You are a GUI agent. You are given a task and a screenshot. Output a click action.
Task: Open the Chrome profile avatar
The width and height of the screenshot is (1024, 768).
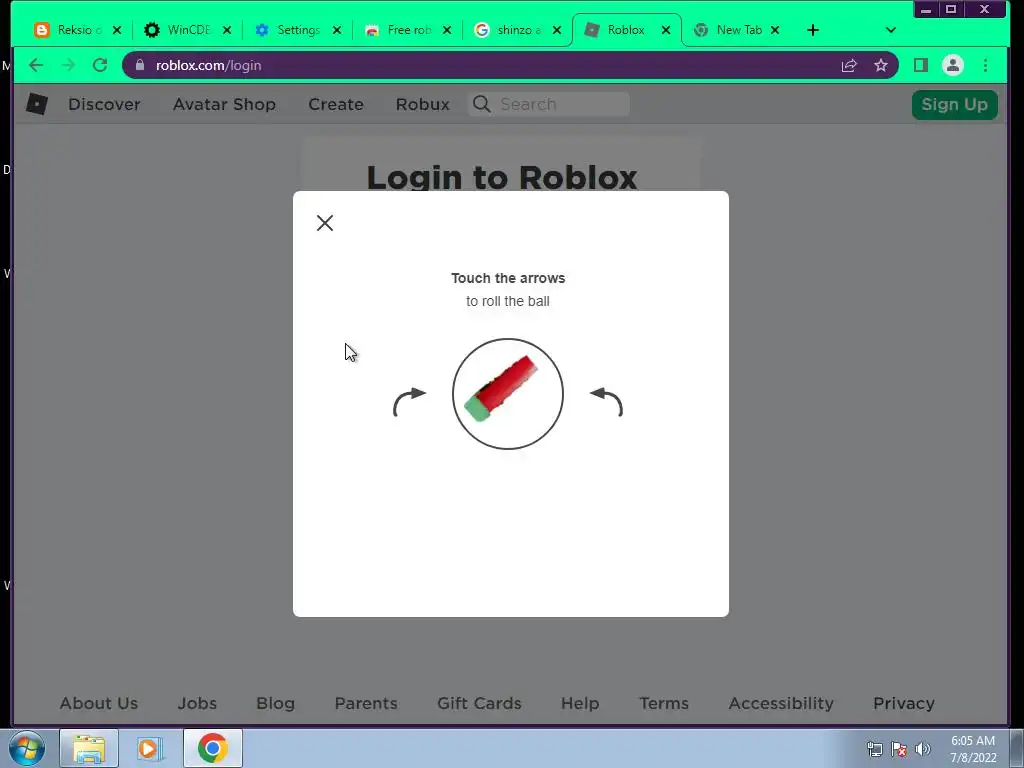953,65
